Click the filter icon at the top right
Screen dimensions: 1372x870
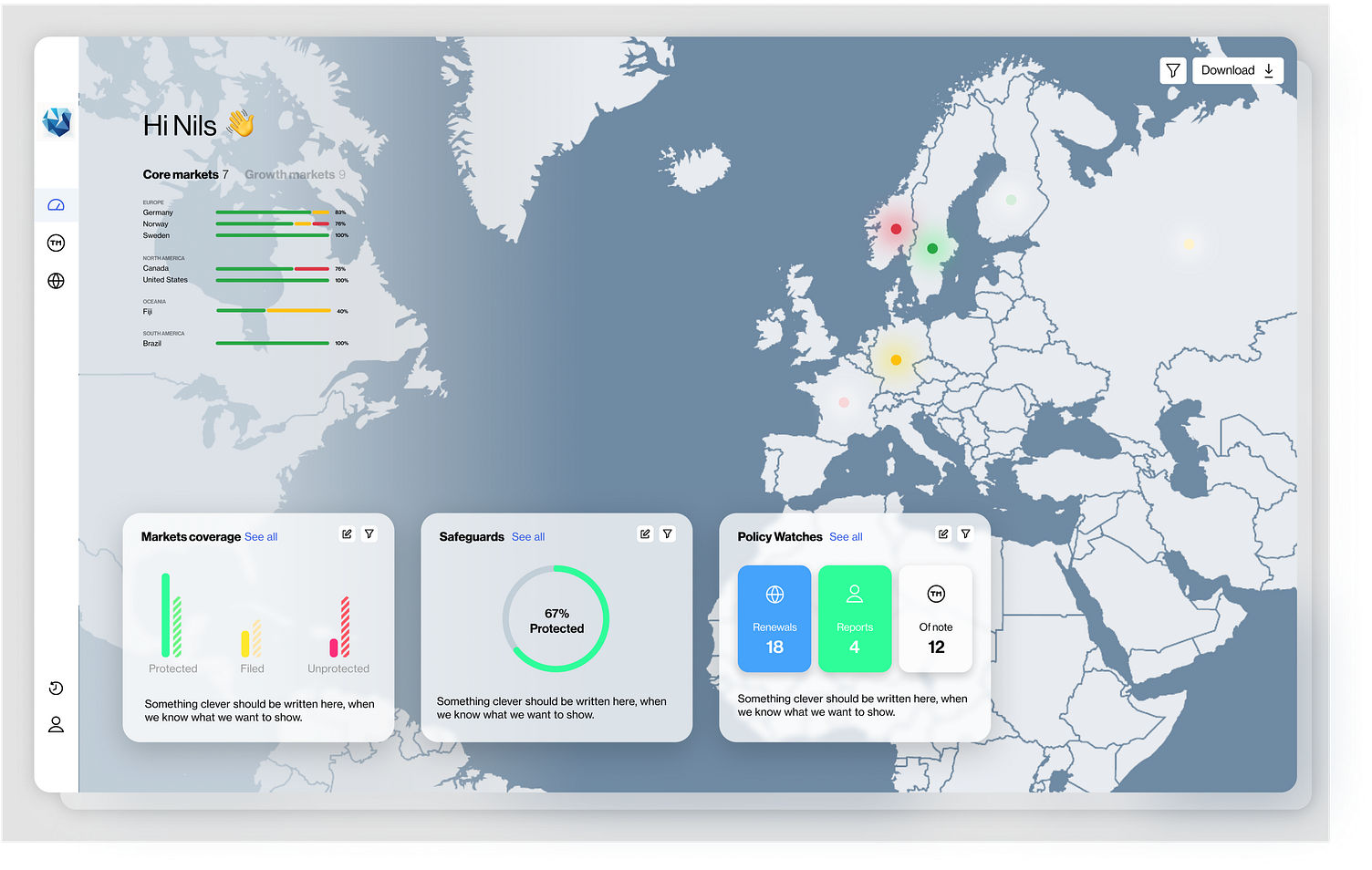(1172, 69)
